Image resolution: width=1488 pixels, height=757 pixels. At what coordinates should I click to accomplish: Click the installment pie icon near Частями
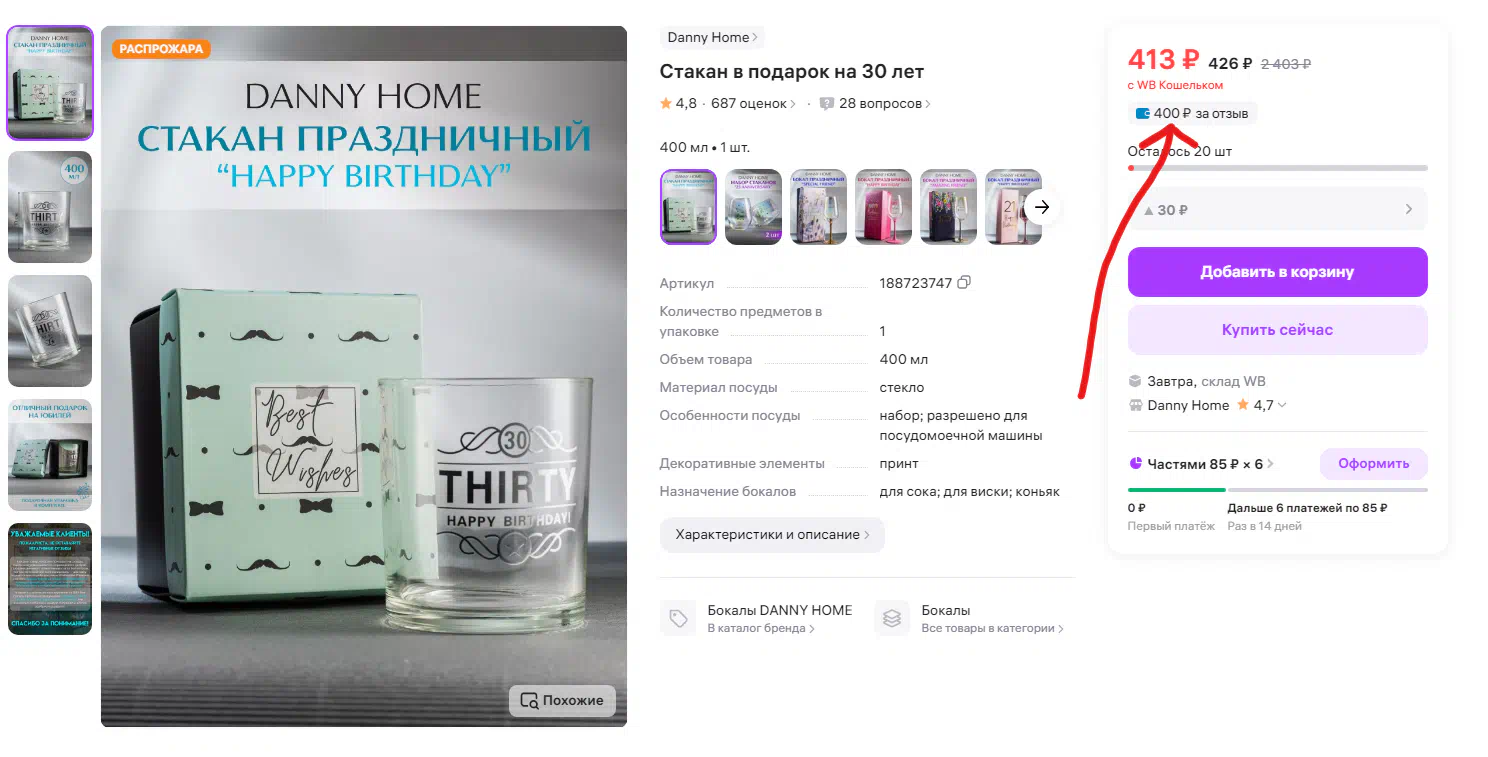pyautogui.click(x=1135, y=464)
